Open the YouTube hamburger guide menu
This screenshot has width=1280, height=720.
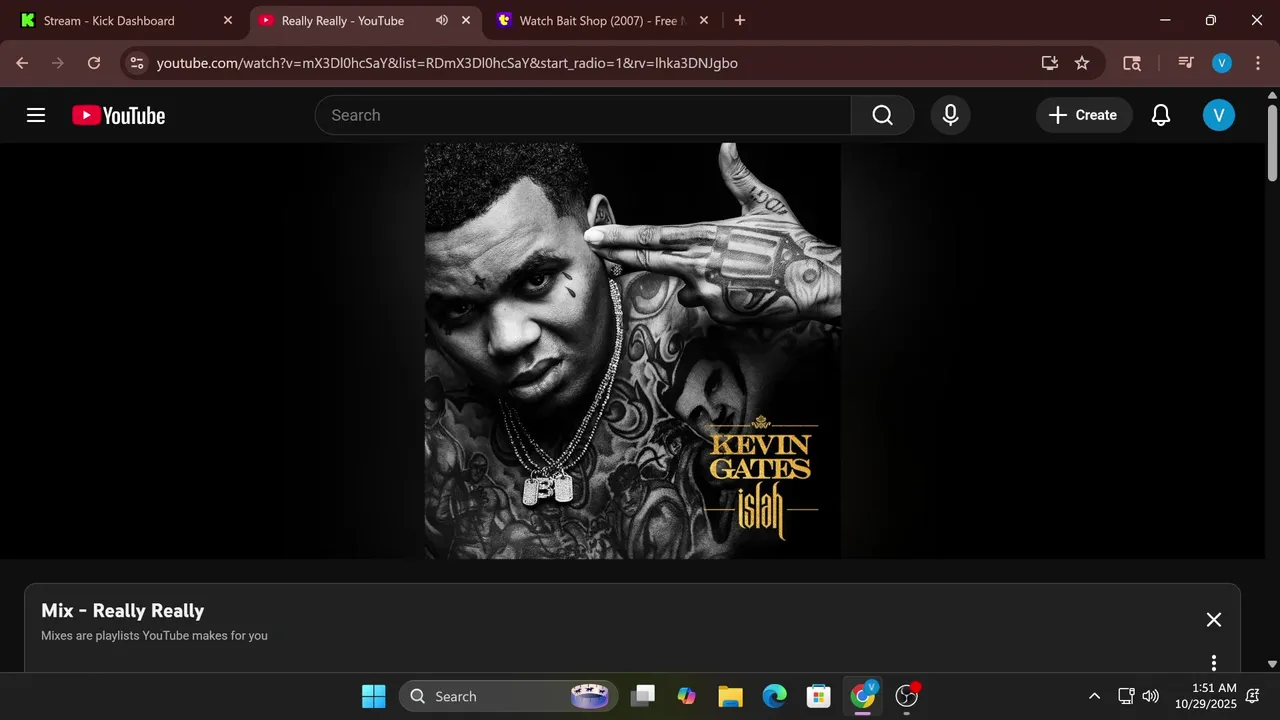pyautogui.click(x=36, y=115)
